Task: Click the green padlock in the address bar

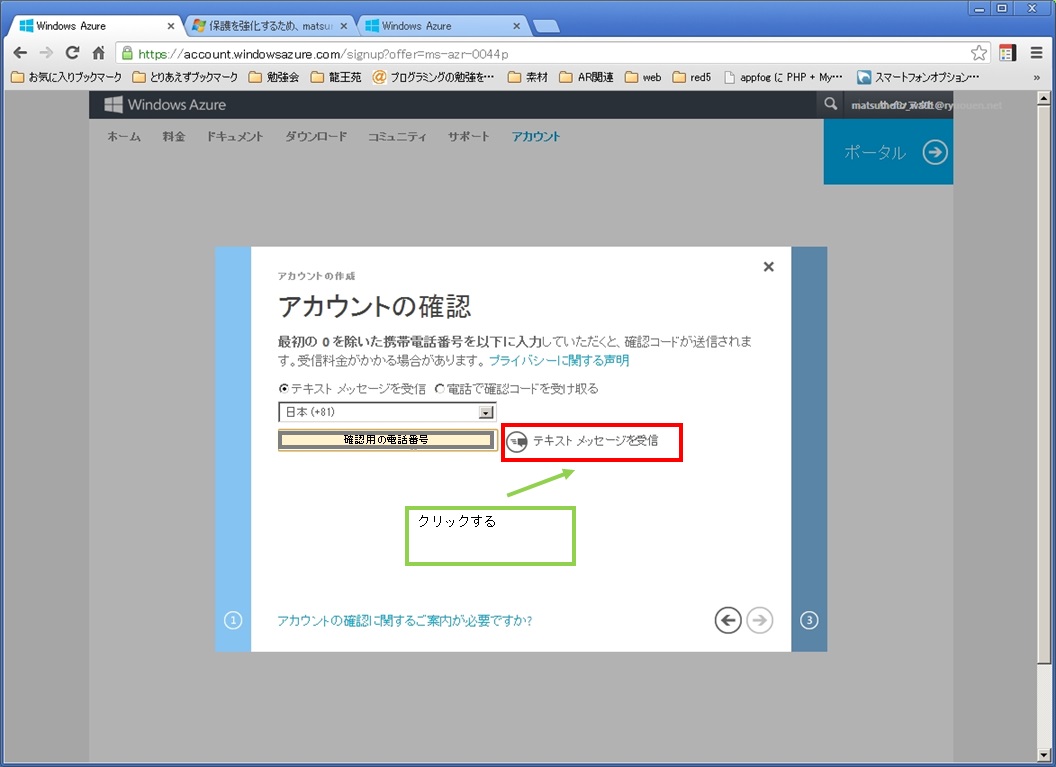Action: click(x=127, y=53)
